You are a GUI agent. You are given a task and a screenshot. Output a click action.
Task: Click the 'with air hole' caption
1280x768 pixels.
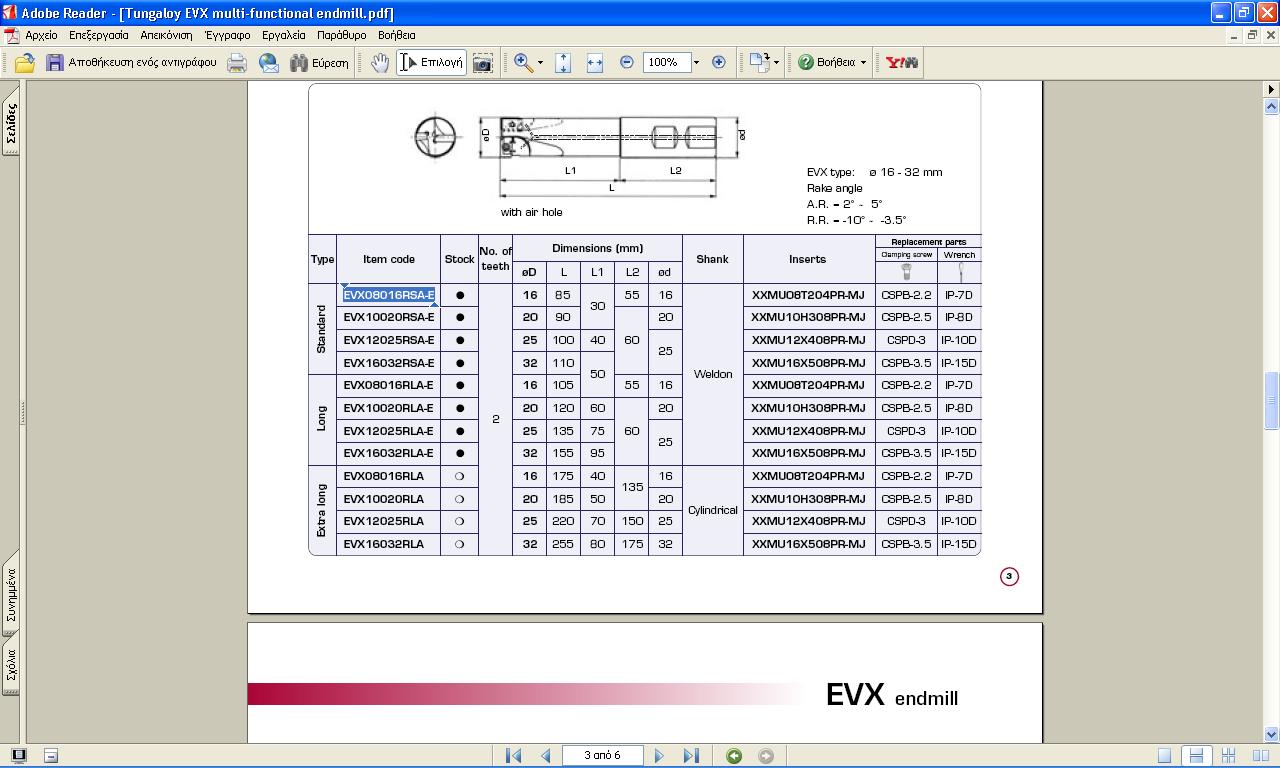pyautogui.click(x=531, y=212)
